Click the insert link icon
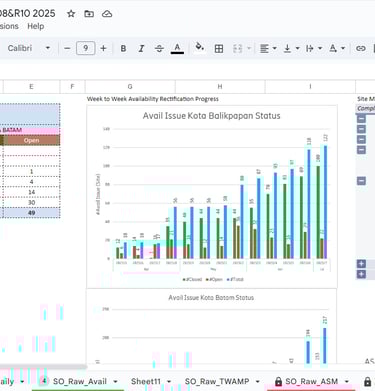375x391 pixels. [x=360, y=48]
